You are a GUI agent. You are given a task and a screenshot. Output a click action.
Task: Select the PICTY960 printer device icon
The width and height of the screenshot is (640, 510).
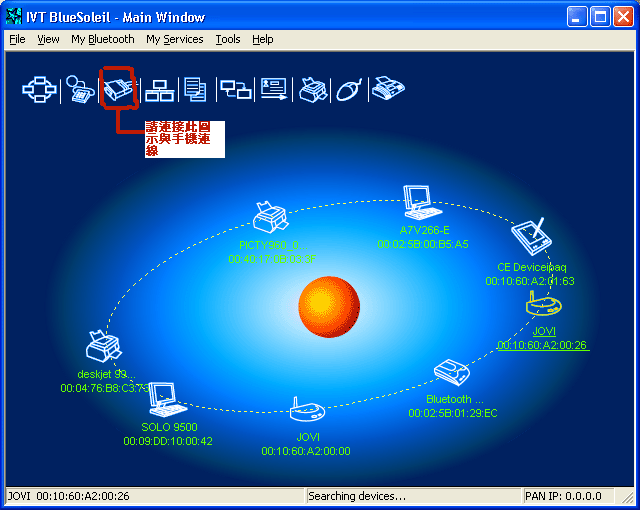tap(270, 217)
